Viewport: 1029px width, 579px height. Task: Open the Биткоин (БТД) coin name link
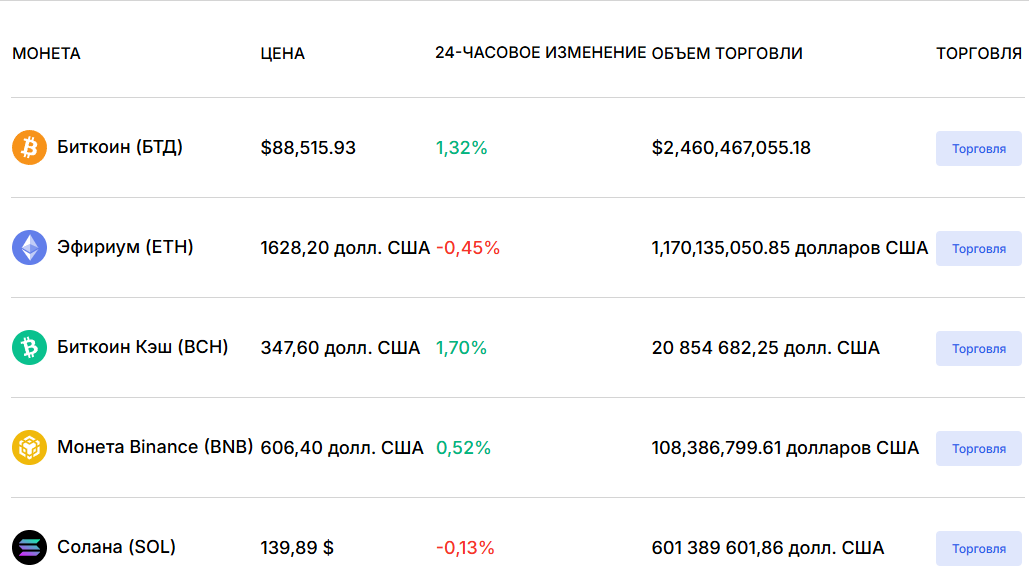[119, 147]
